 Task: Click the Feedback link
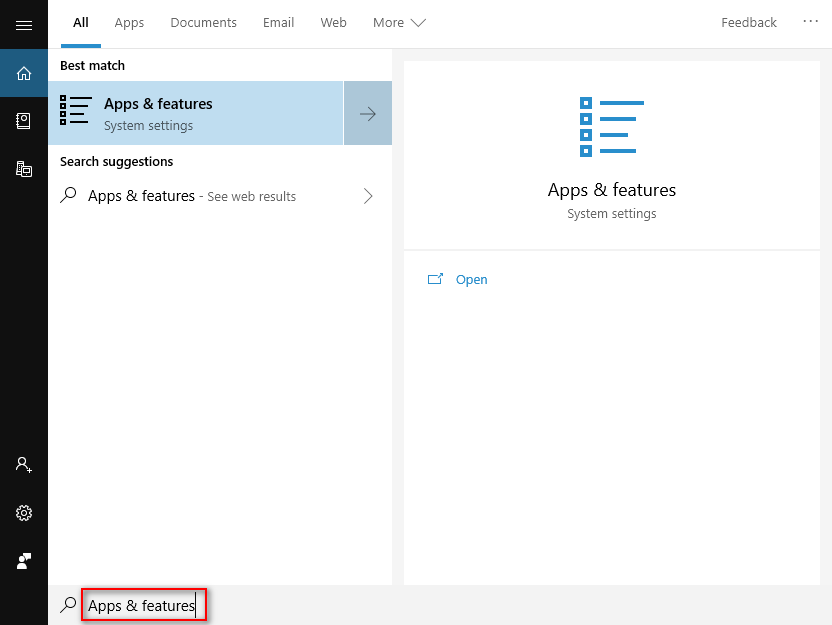tap(749, 23)
